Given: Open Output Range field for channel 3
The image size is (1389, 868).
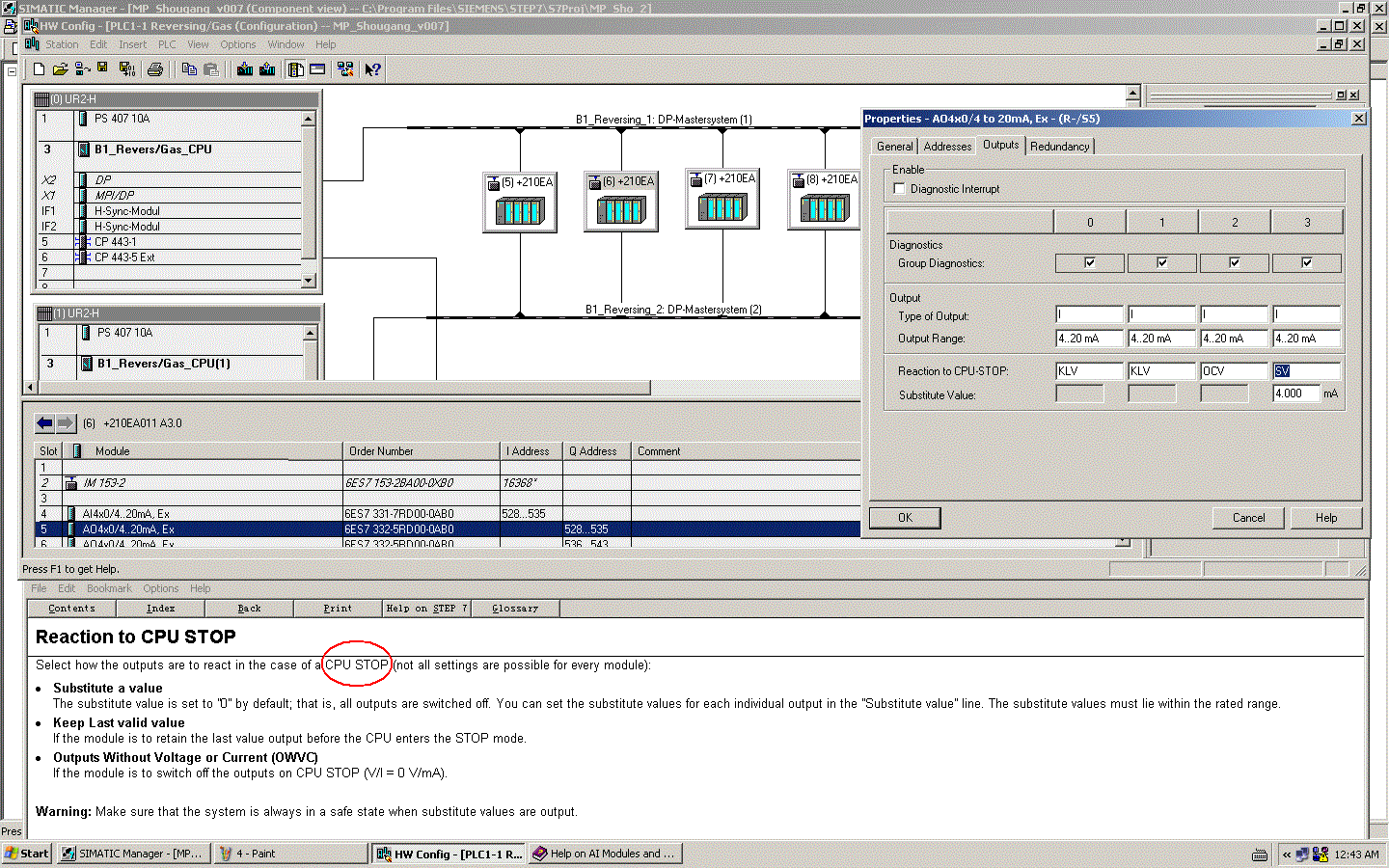Looking at the screenshot, I should pos(1307,339).
